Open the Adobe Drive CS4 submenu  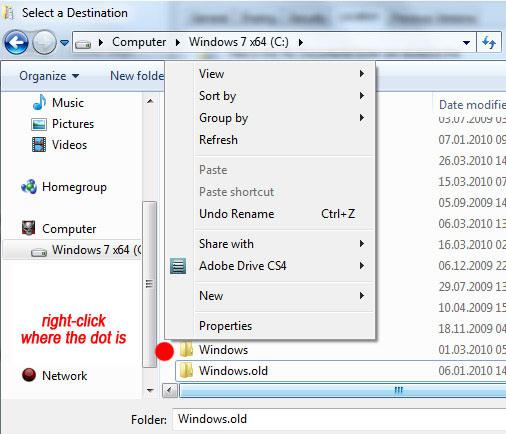click(x=271, y=266)
